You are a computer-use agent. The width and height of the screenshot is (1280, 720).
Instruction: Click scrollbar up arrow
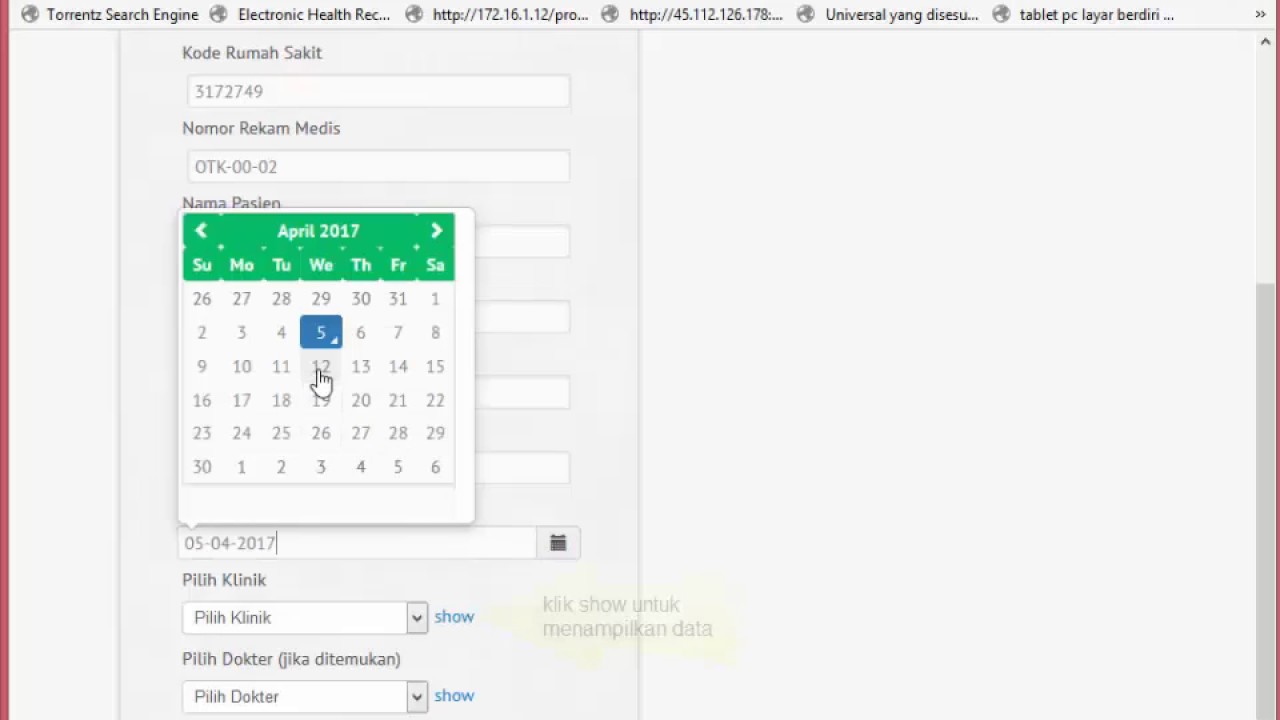point(1266,41)
